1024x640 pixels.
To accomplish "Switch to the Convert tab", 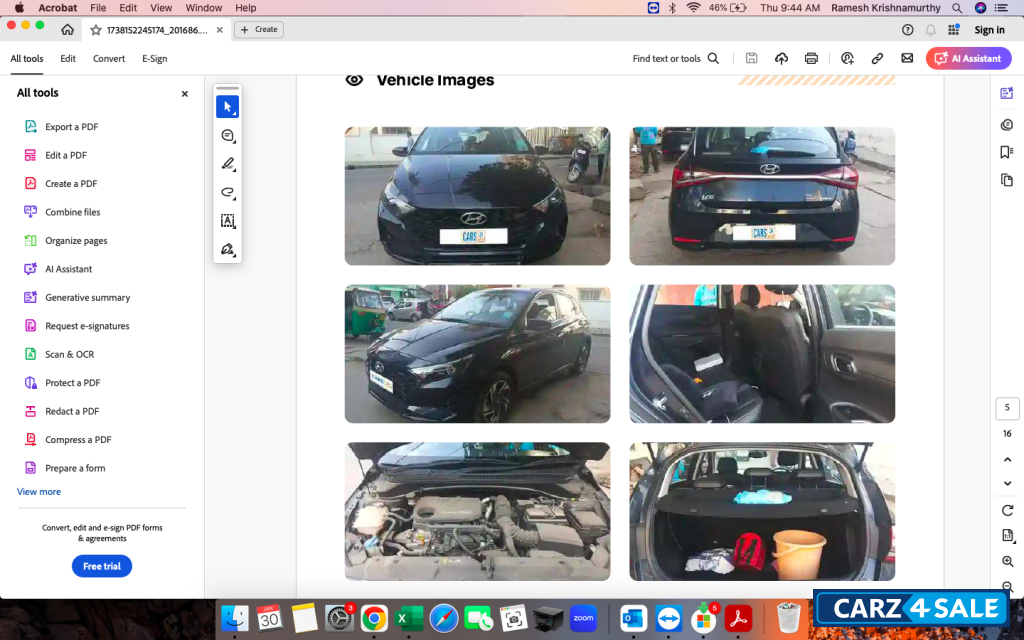I will click(108, 58).
